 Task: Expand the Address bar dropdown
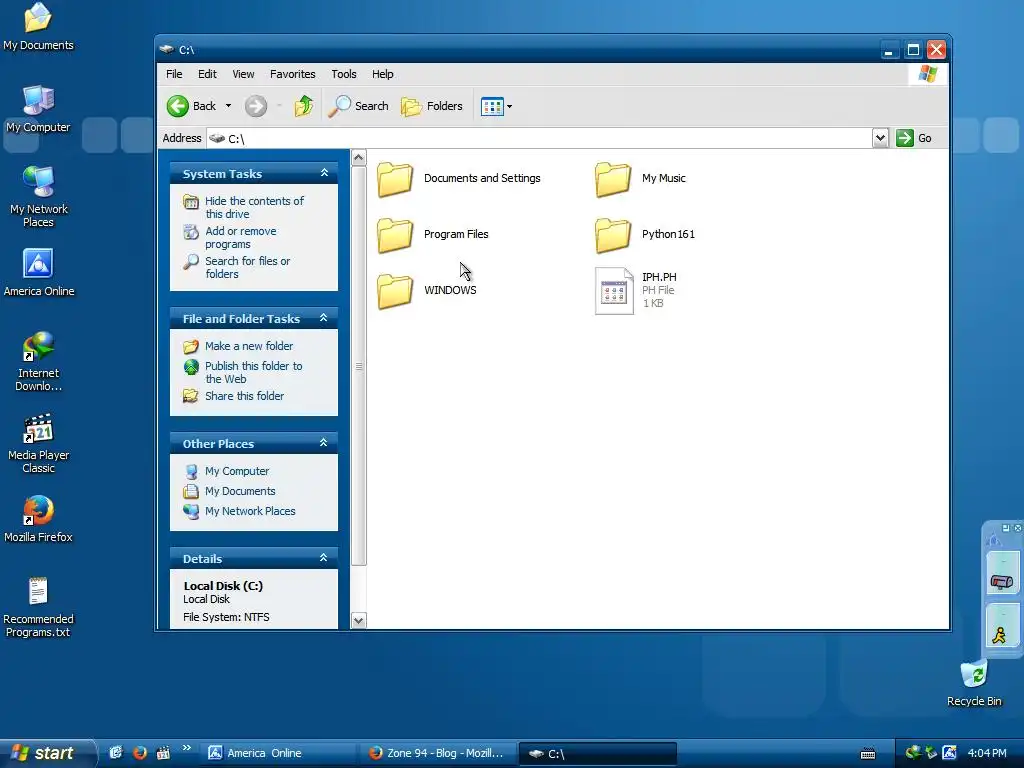(x=880, y=138)
